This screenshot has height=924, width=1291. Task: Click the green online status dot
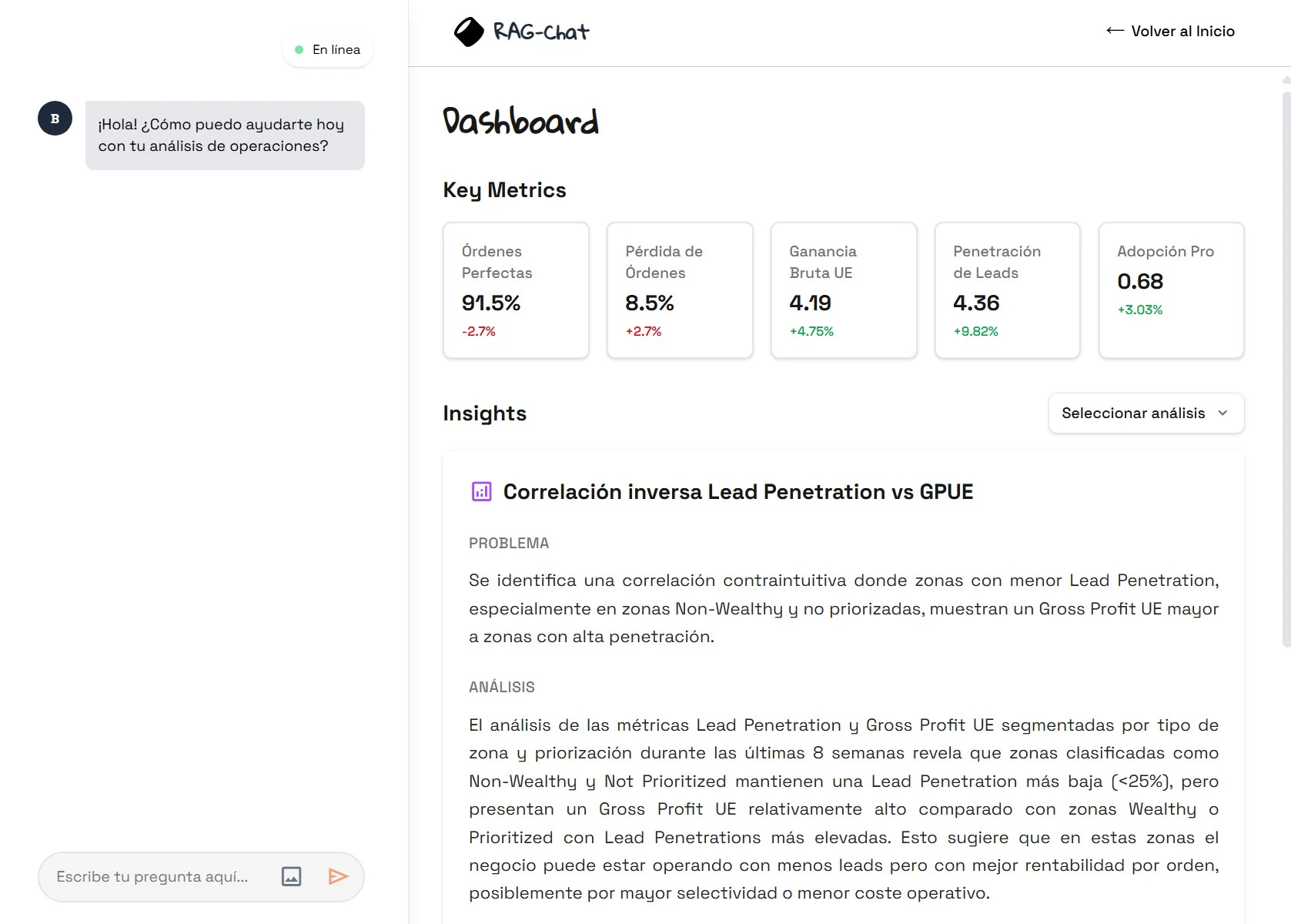tap(299, 49)
